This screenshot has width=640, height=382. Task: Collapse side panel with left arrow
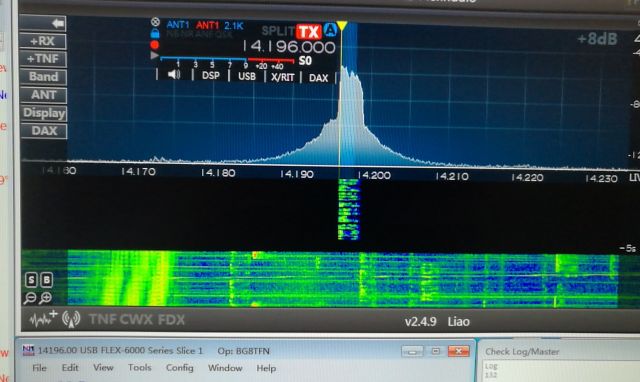(x=43, y=23)
